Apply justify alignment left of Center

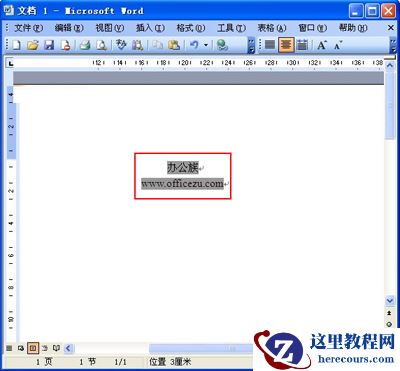coord(269,45)
